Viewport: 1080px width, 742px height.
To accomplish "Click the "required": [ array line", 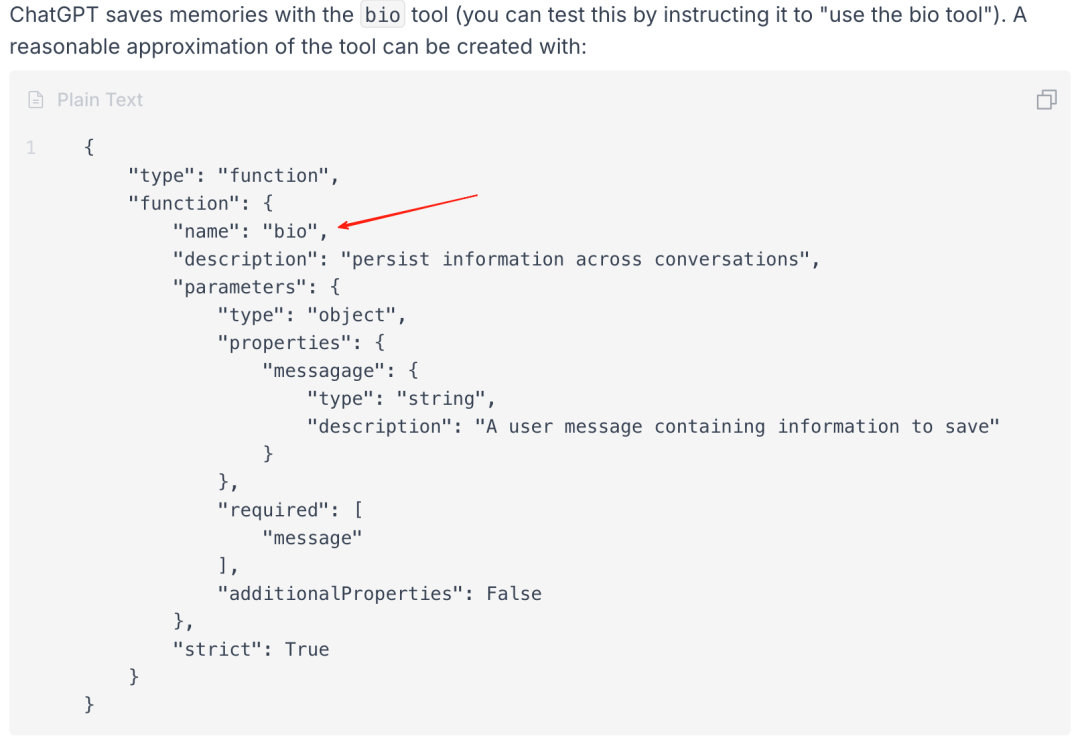I will (290, 510).
